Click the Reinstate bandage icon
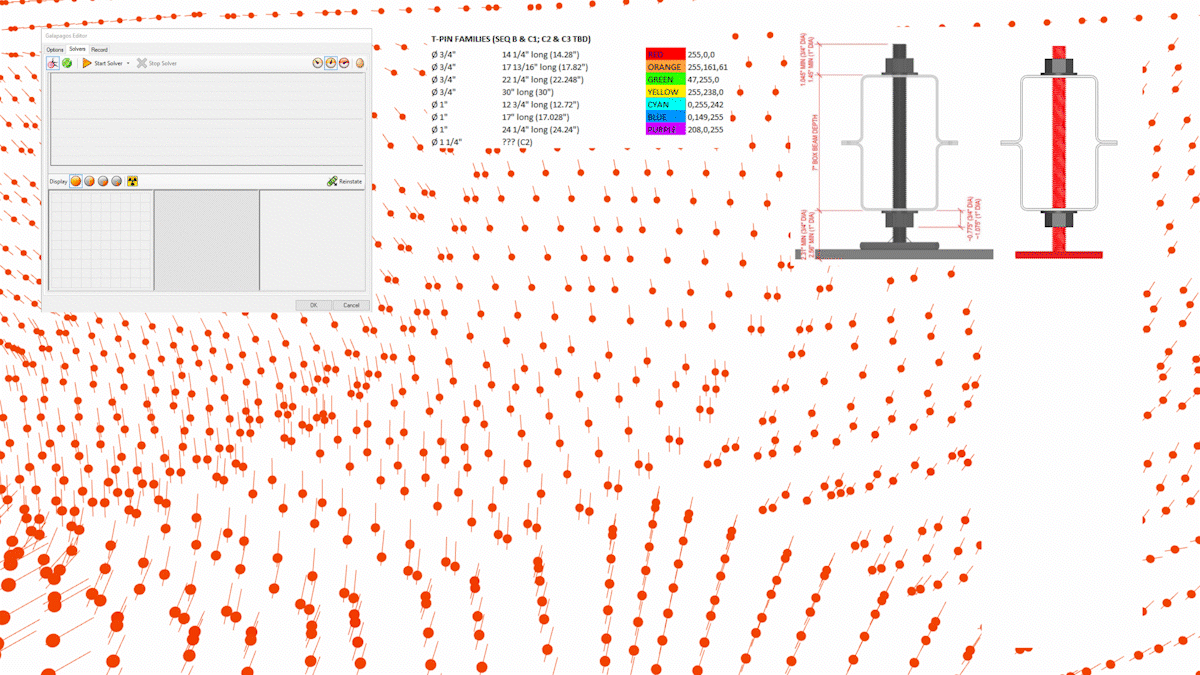The image size is (1200, 675). click(331, 182)
